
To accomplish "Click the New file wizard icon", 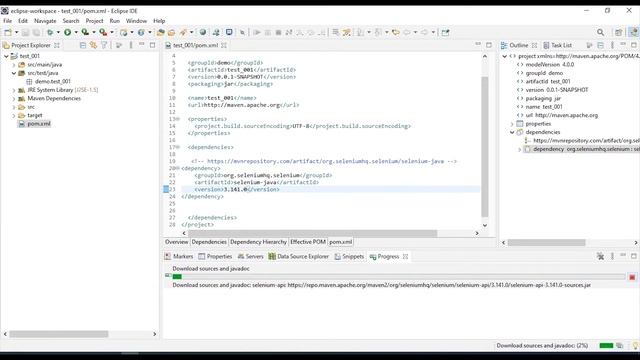I will tap(8, 32).
